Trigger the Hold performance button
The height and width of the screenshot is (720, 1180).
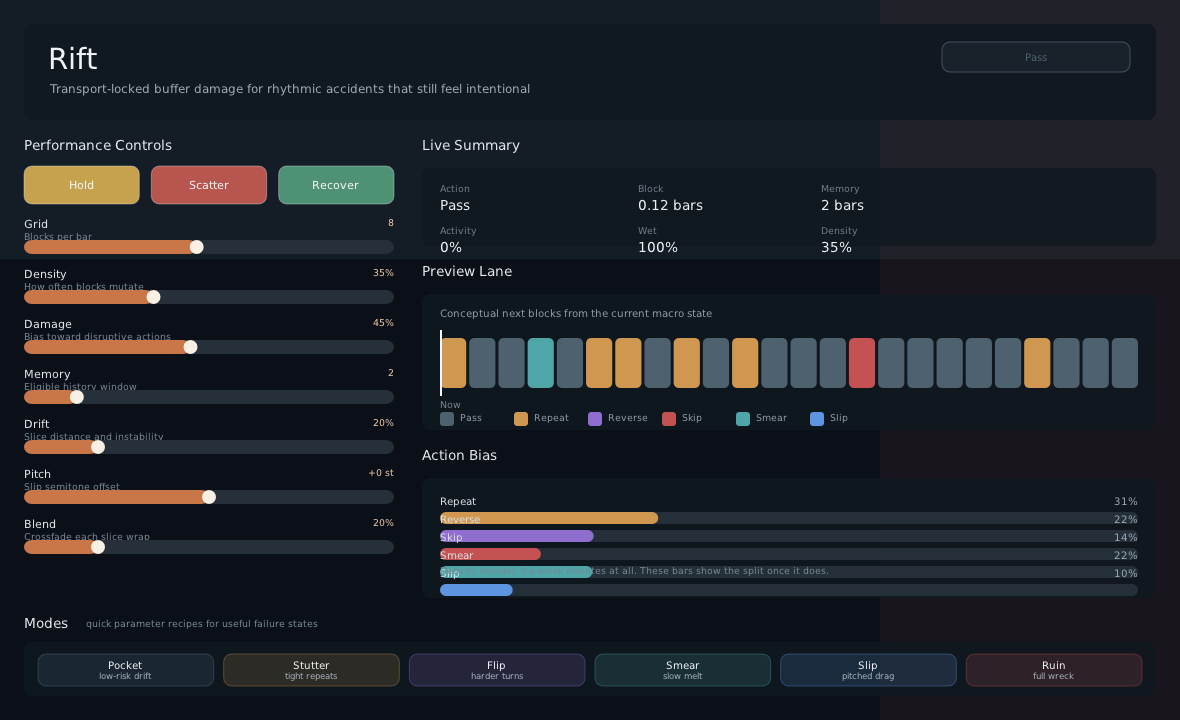(x=81, y=185)
